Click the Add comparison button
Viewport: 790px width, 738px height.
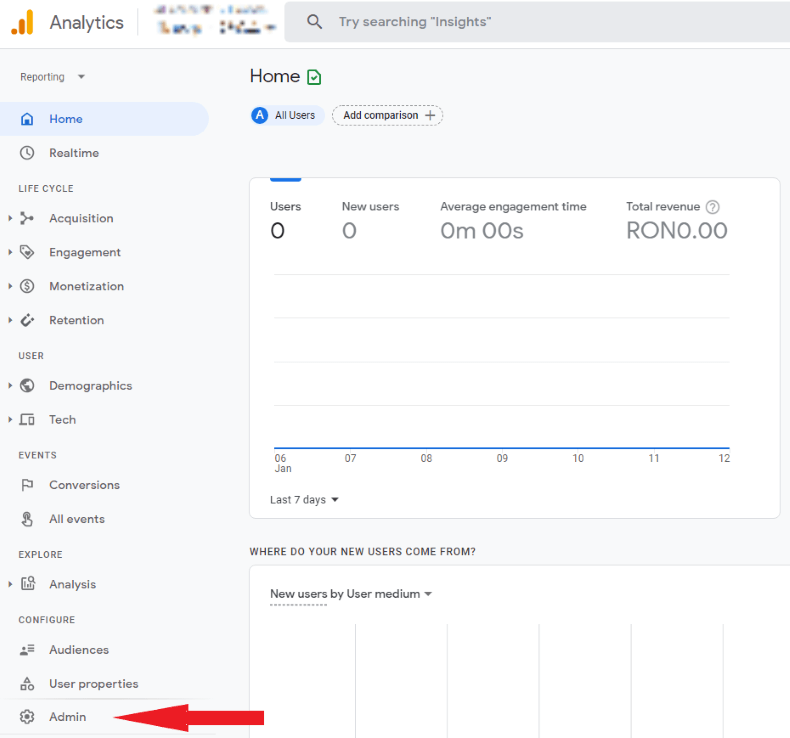pos(387,115)
